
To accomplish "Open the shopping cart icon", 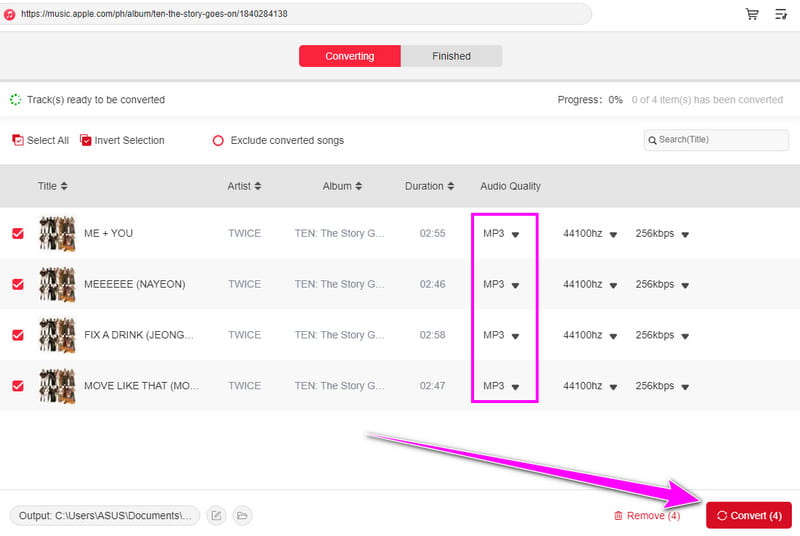I will 752,14.
